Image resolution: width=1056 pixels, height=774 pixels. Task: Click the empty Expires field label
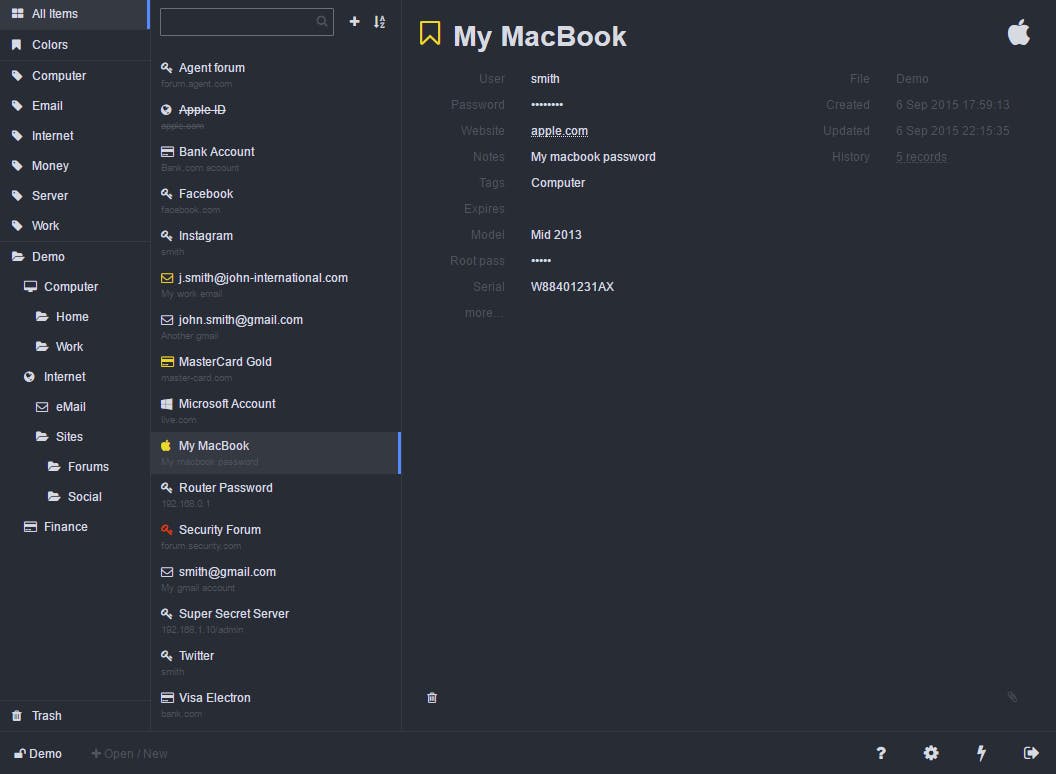point(484,209)
